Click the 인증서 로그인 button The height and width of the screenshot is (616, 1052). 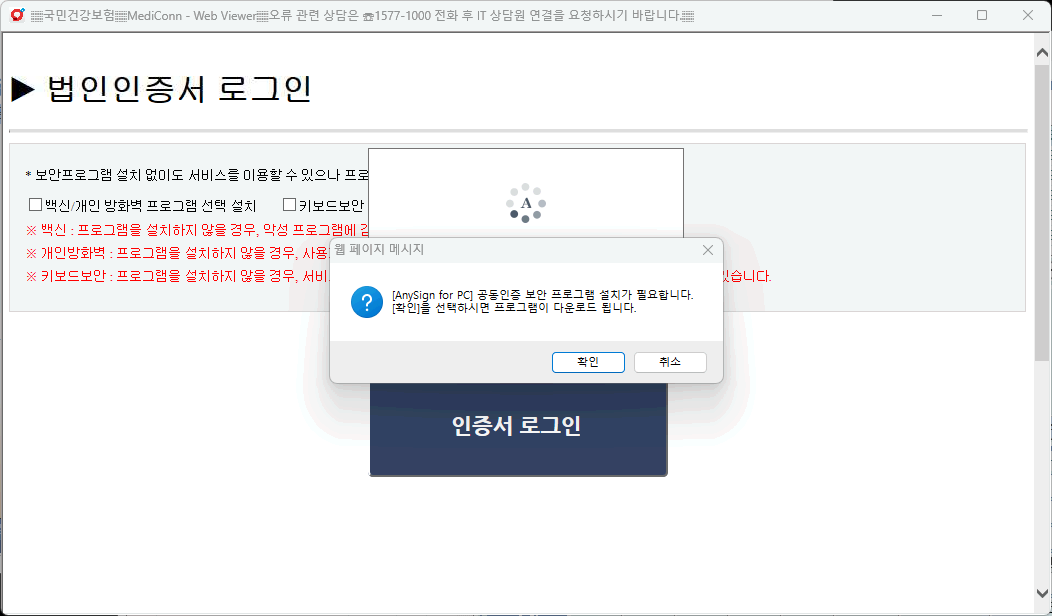(x=517, y=427)
